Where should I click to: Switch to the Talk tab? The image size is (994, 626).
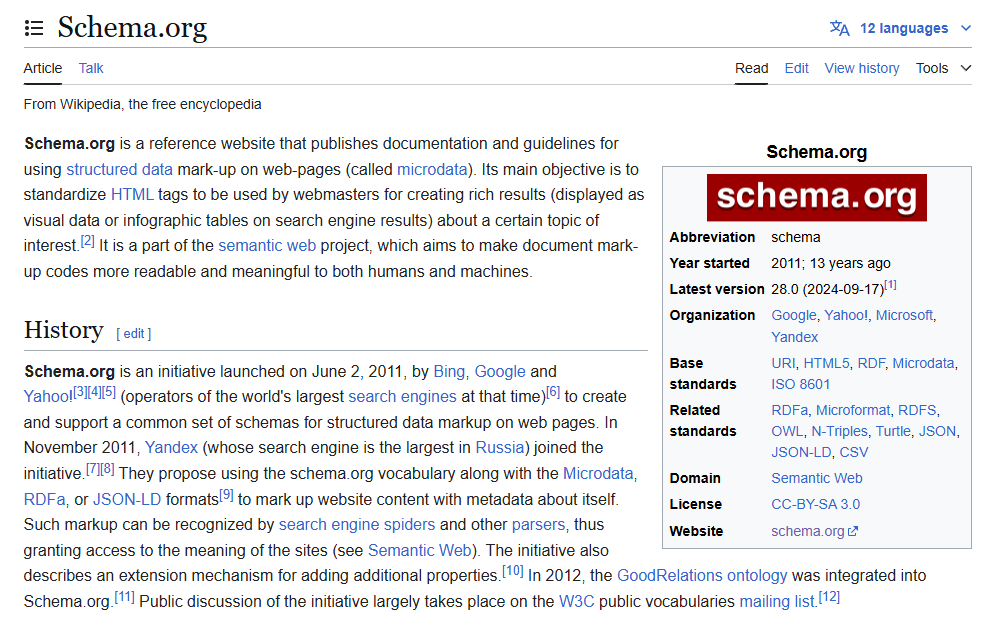91,68
